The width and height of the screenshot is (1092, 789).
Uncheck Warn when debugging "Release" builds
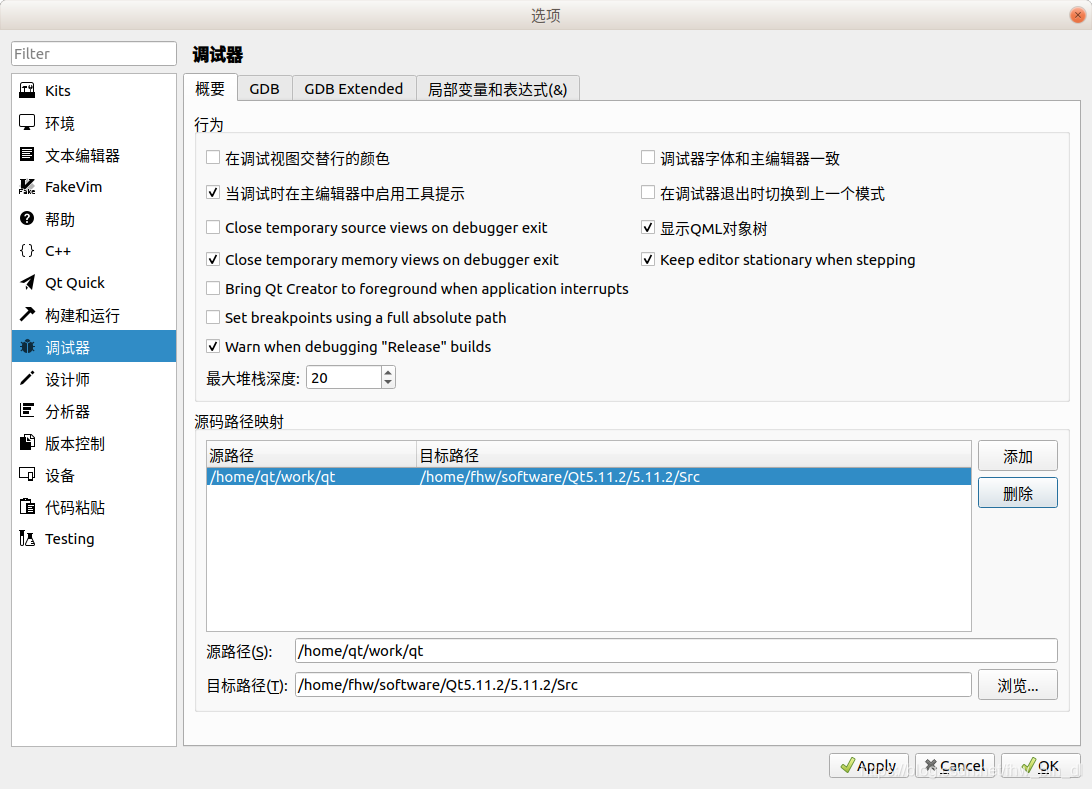point(213,346)
